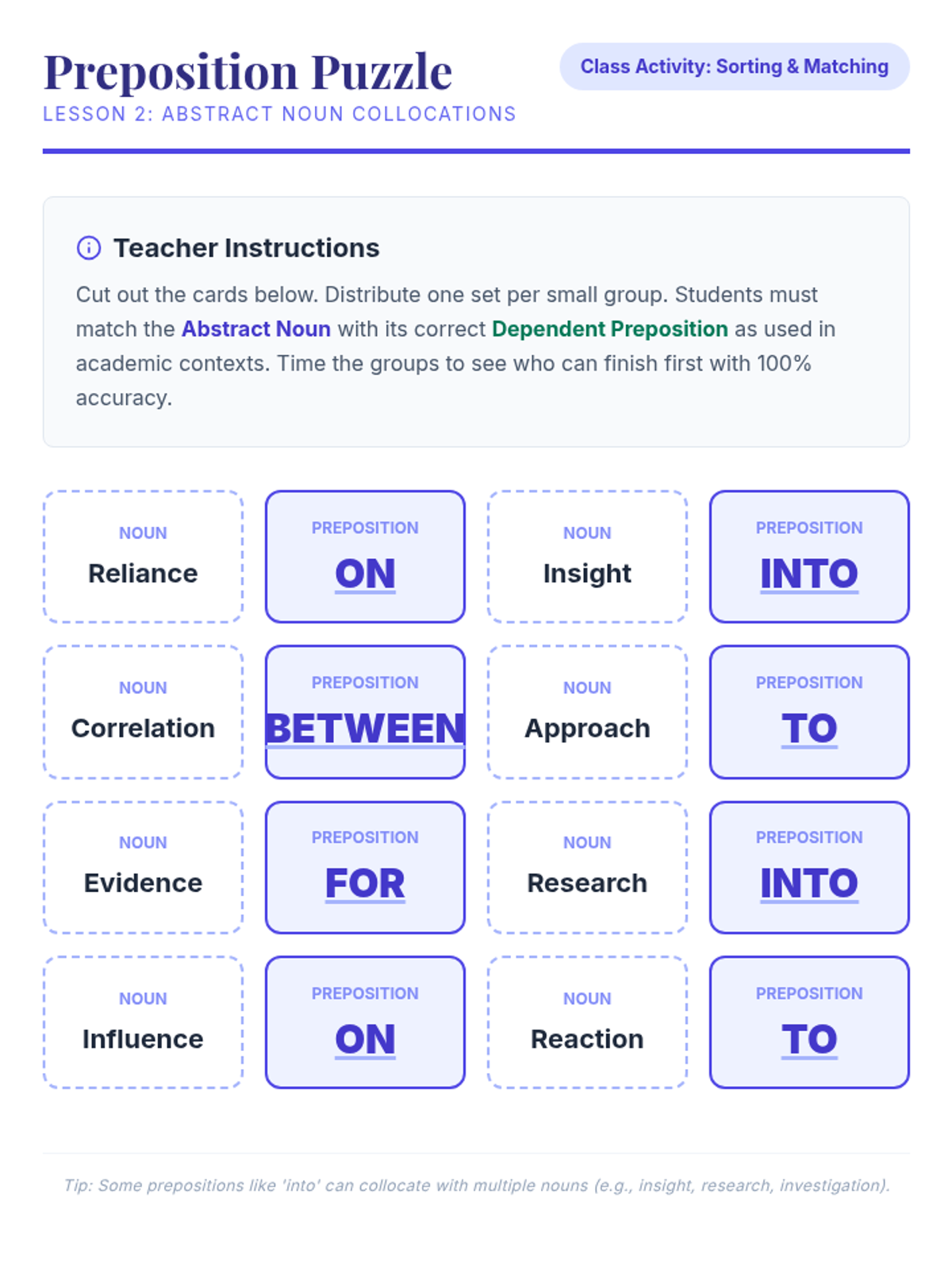Select the Research noun card

(x=587, y=867)
